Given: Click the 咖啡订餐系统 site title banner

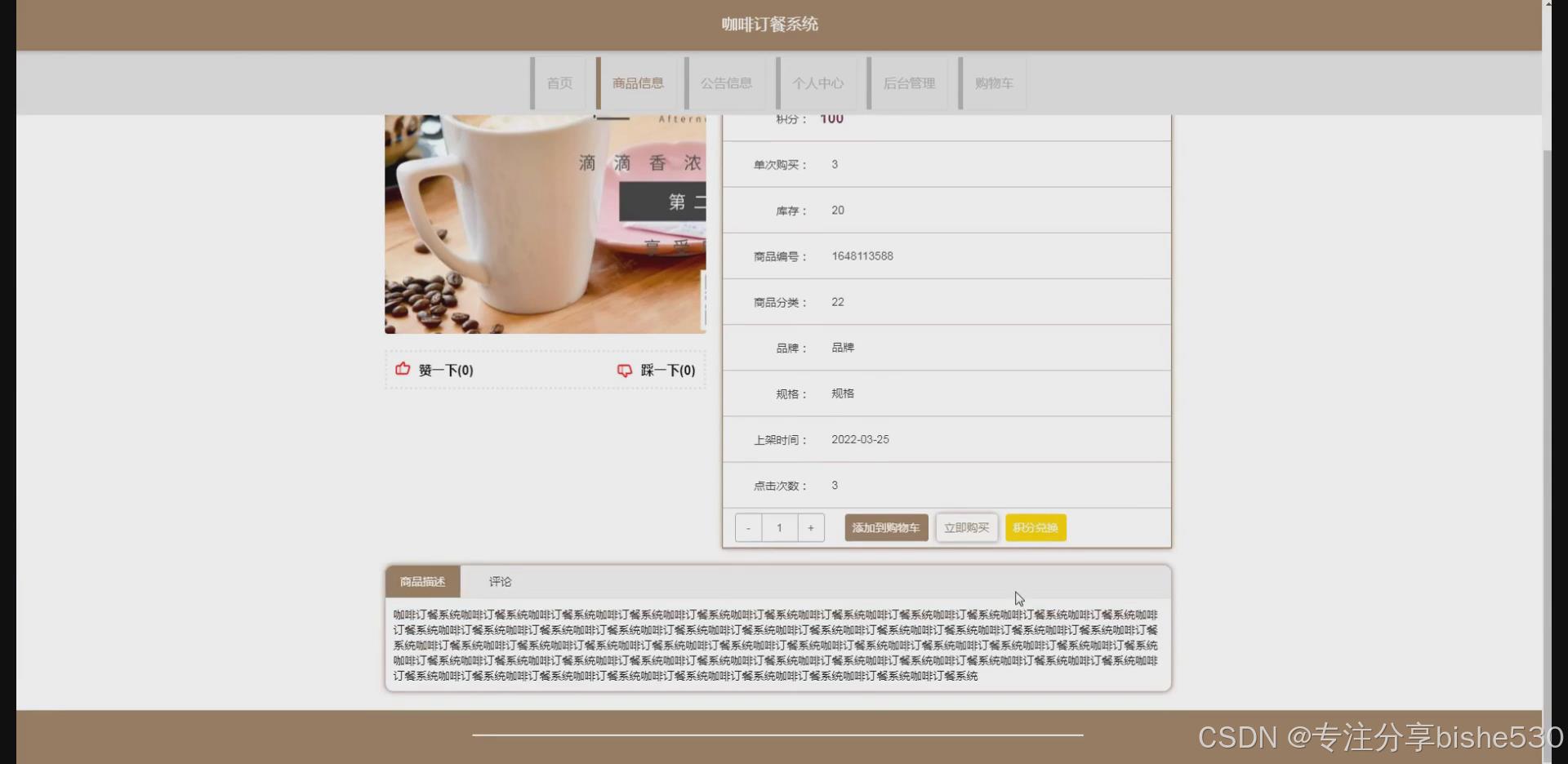Looking at the screenshot, I should click(768, 24).
